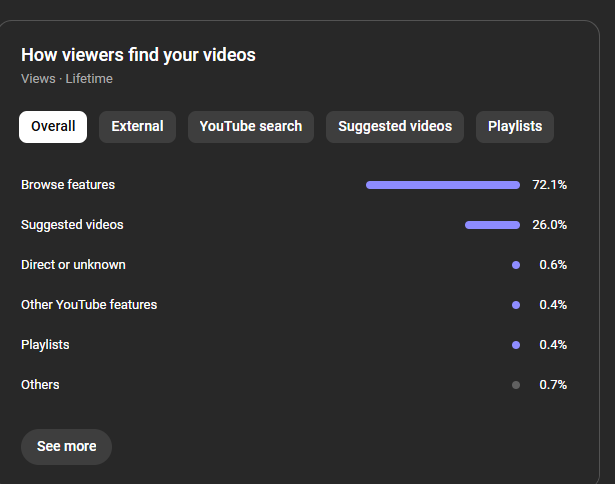Click the Direct or unknown purple dot
Viewport: 615px width, 484px height.
pyautogui.click(x=516, y=265)
